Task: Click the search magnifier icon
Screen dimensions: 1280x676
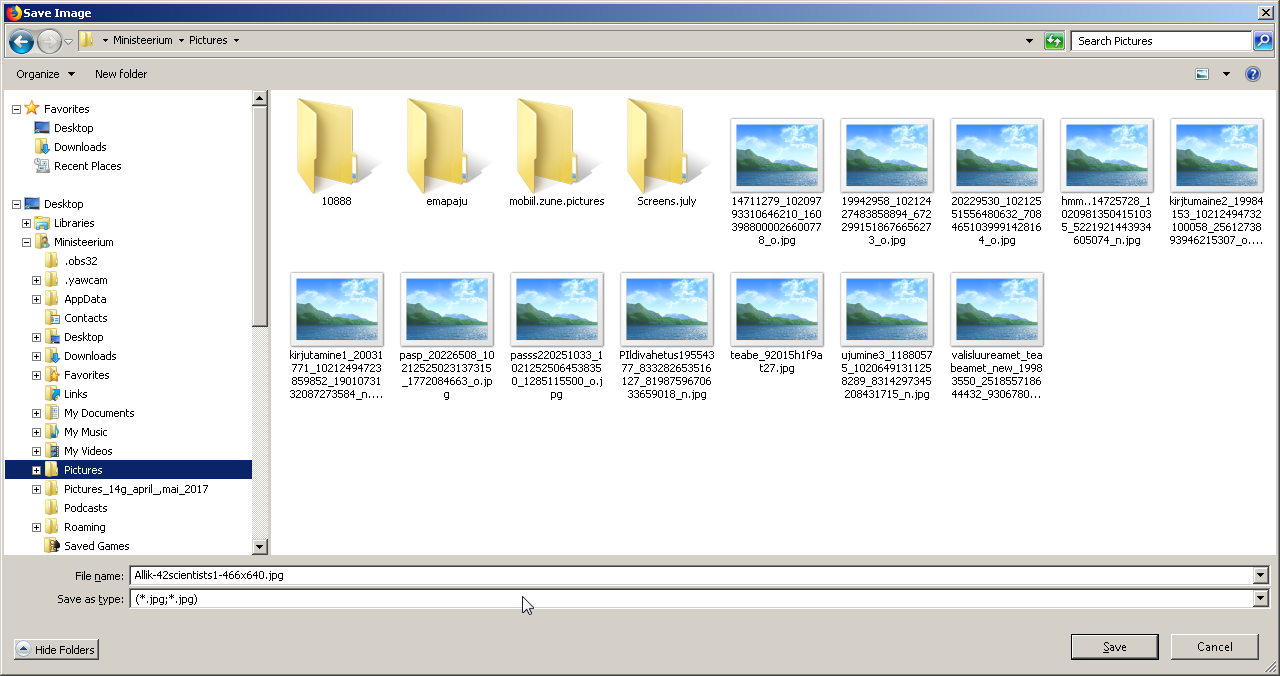Action: 1262,41
